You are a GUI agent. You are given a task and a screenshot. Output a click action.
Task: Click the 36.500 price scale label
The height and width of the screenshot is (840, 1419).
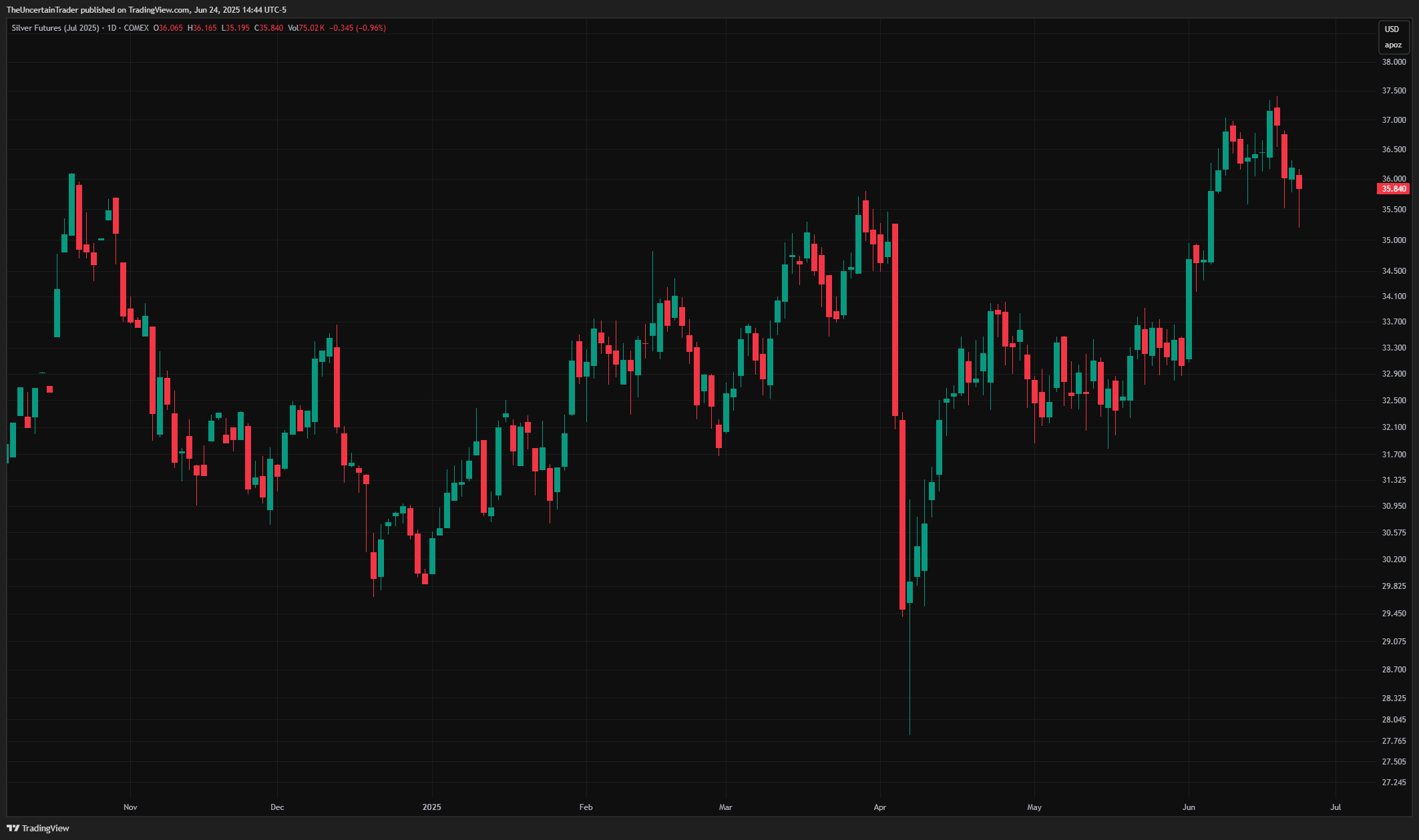tap(1394, 150)
